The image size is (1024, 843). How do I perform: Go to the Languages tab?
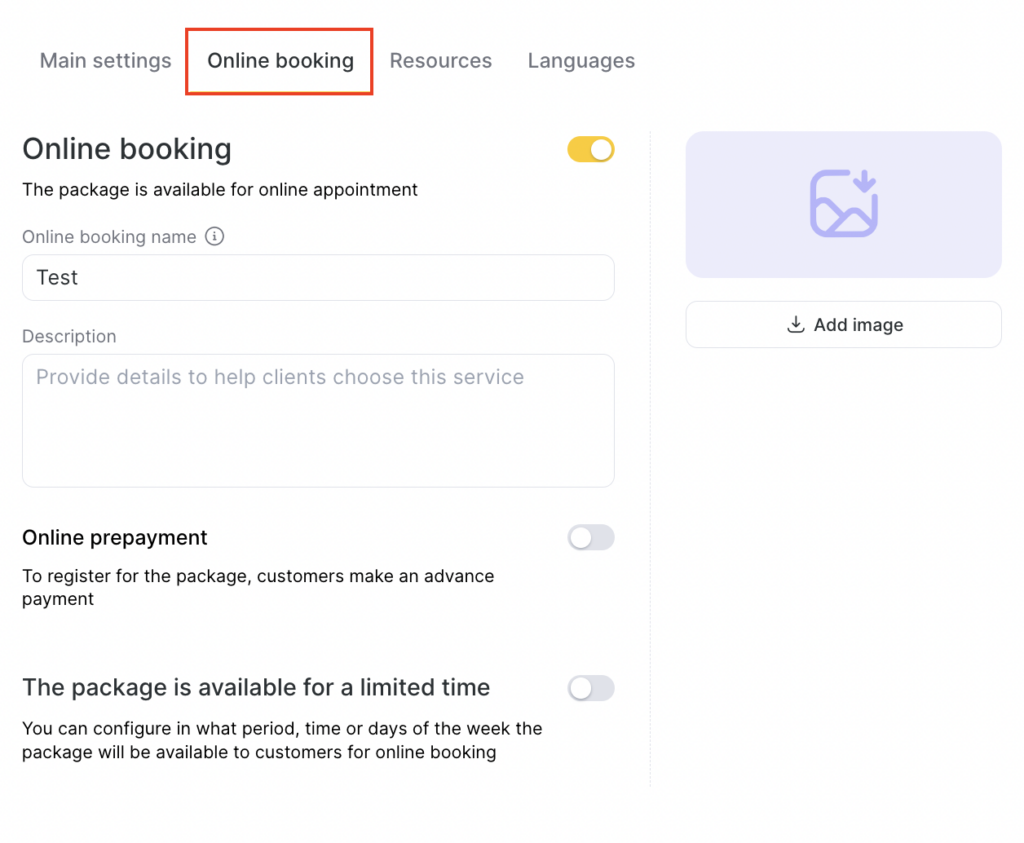coord(581,61)
